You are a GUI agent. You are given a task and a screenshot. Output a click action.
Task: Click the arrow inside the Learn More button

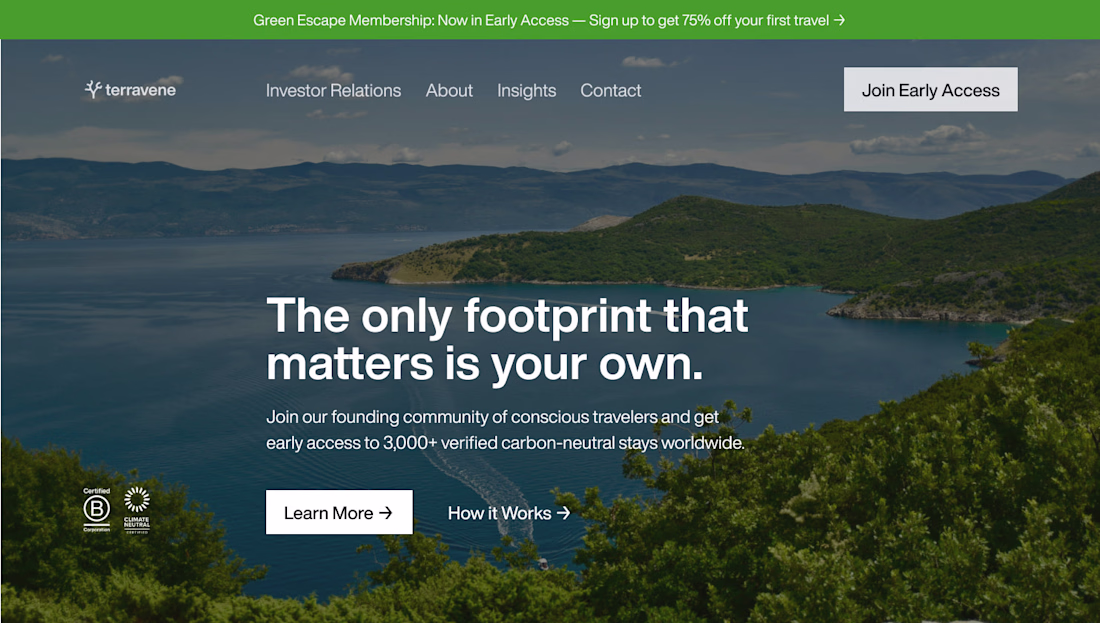pyautogui.click(x=385, y=513)
